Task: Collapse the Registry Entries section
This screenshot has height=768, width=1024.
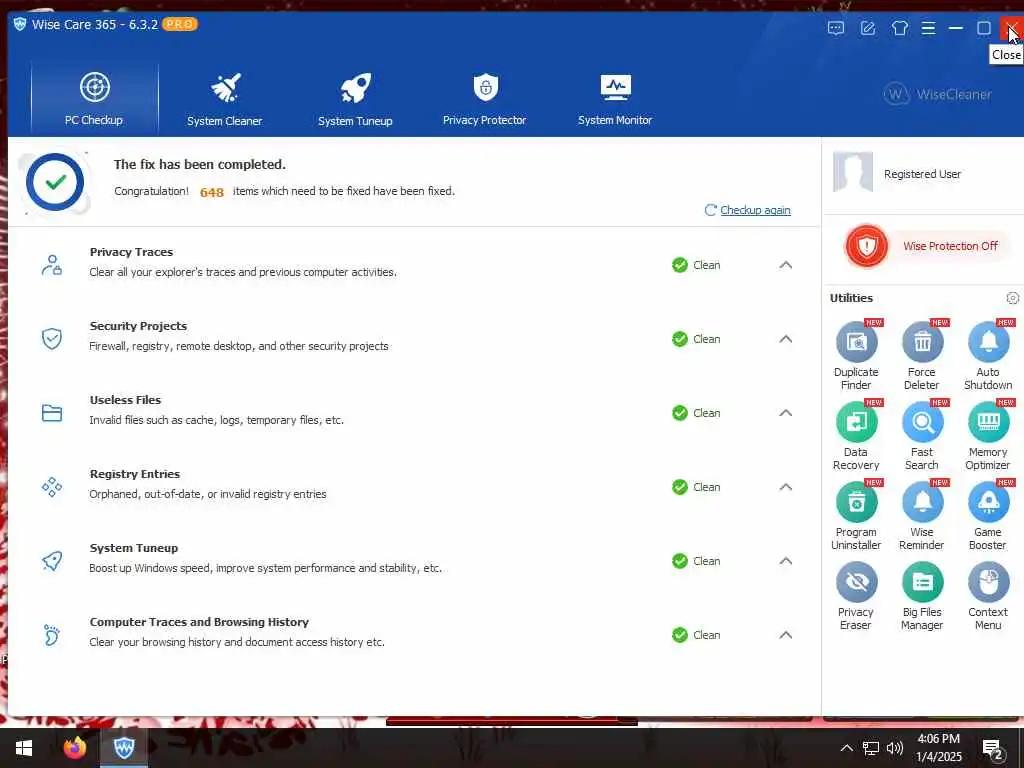Action: [786, 487]
